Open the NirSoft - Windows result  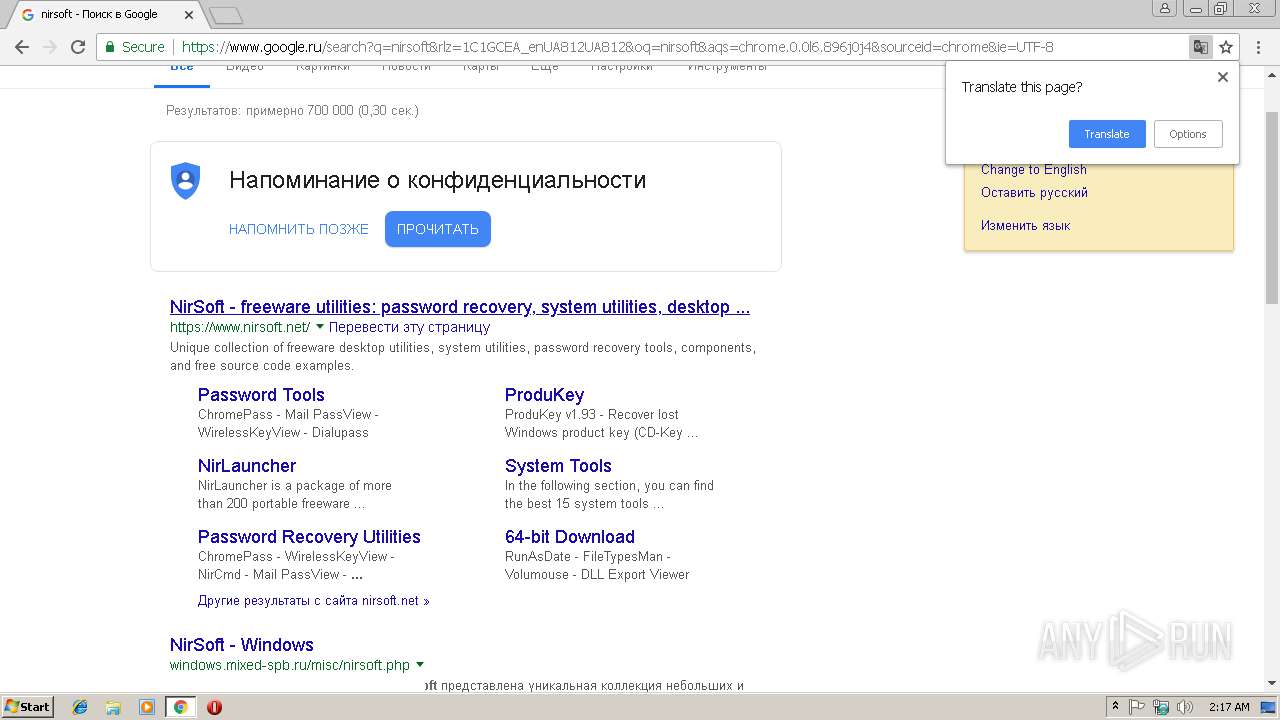tap(242, 645)
